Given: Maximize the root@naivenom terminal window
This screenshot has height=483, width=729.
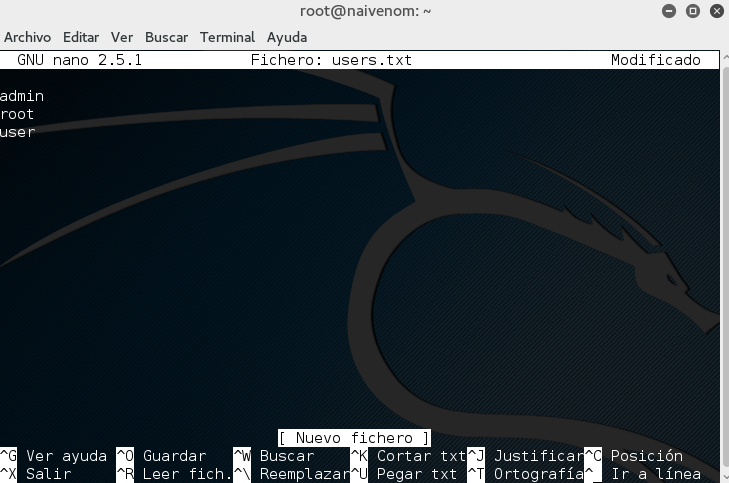Looking at the screenshot, I should pyautogui.click(x=693, y=11).
